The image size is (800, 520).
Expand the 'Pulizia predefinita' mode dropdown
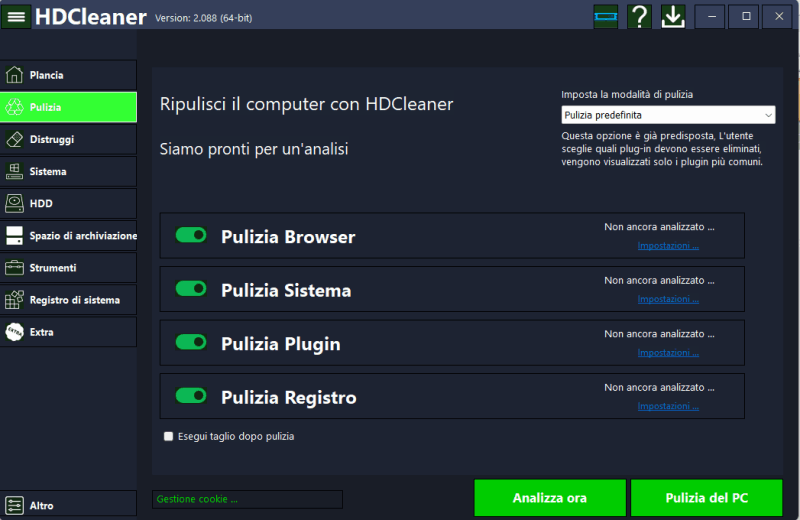pyautogui.click(x=667, y=115)
